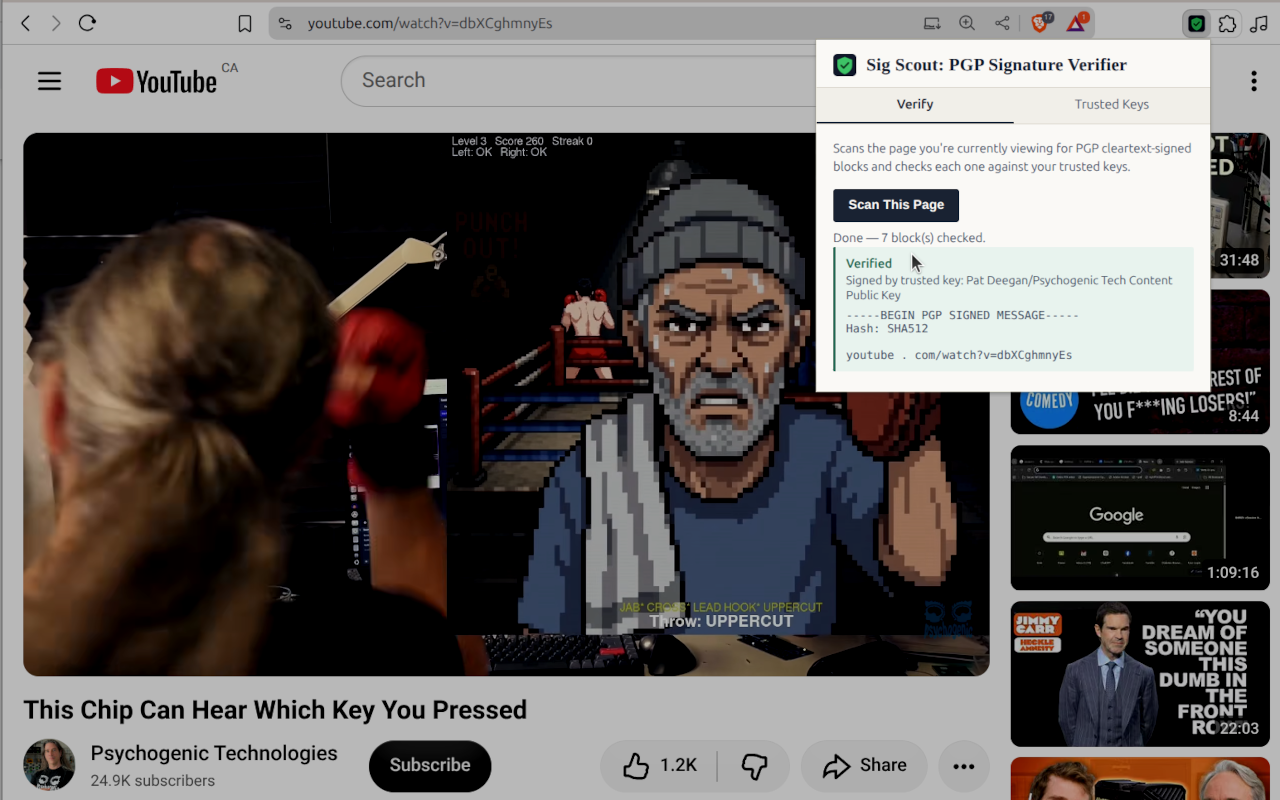Viewport: 1280px width, 800px height.
Task: Click the zoom magnifier icon in address bar
Action: click(967, 23)
